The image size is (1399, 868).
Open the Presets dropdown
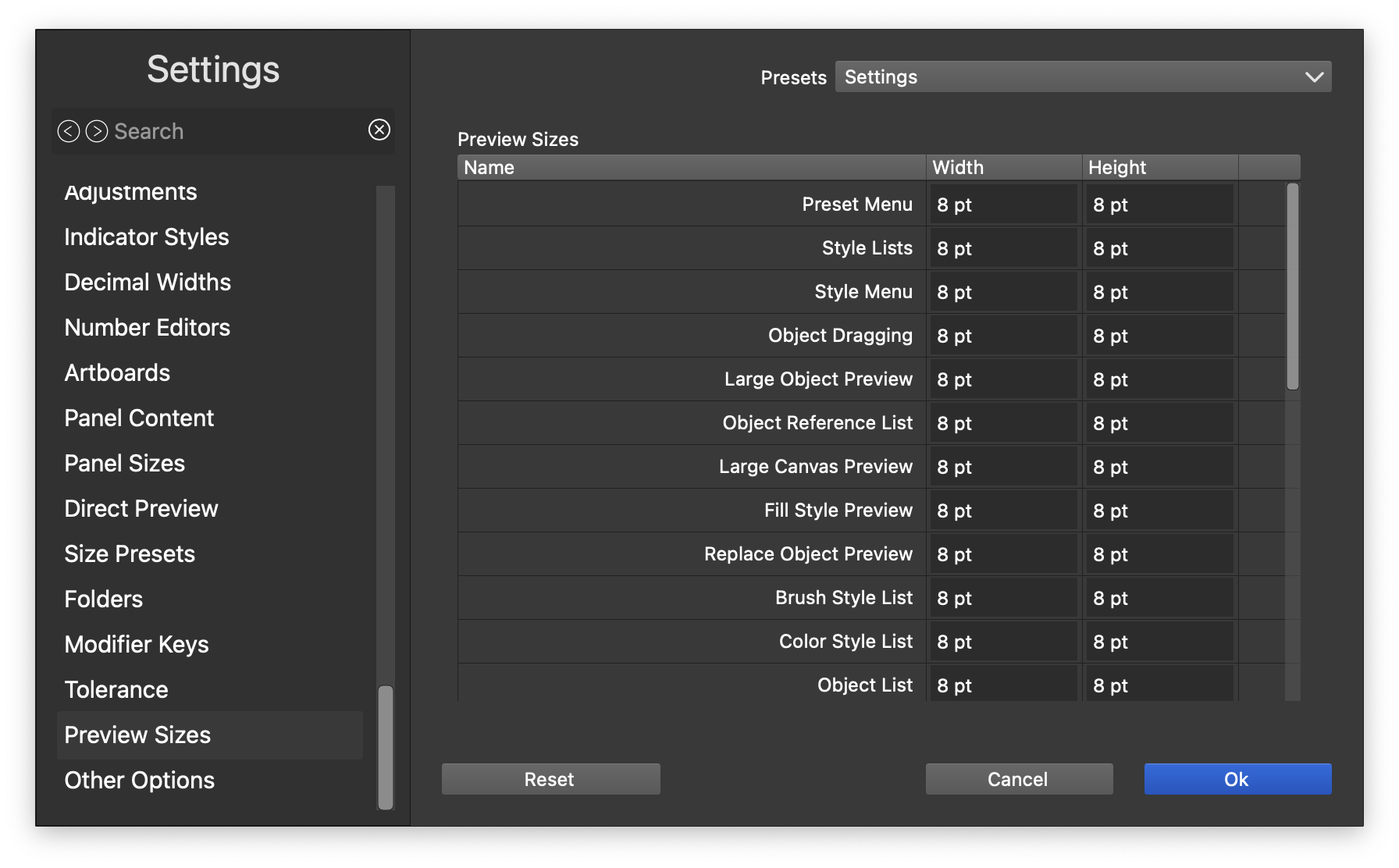pos(1083,76)
